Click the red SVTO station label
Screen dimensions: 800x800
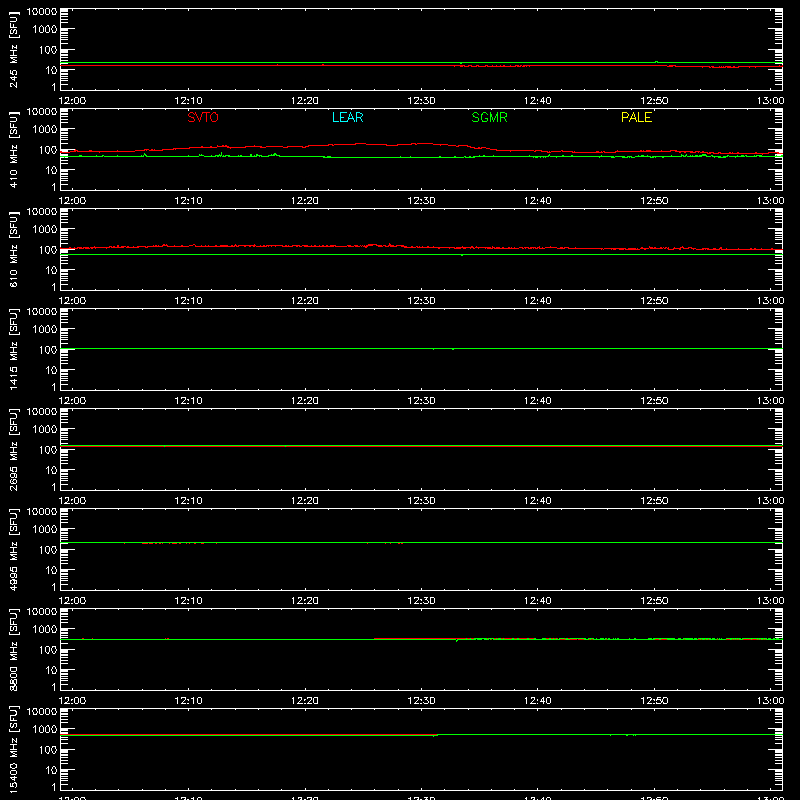[x=203, y=117]
